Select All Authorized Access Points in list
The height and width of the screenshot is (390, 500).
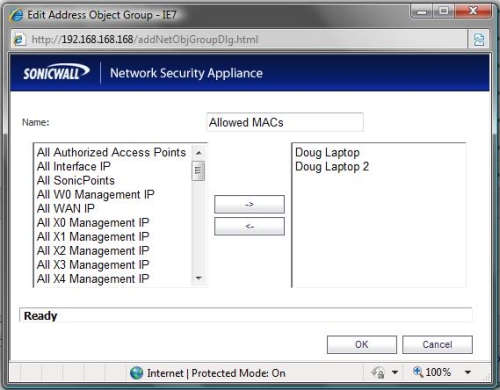[x=111, y=152]
